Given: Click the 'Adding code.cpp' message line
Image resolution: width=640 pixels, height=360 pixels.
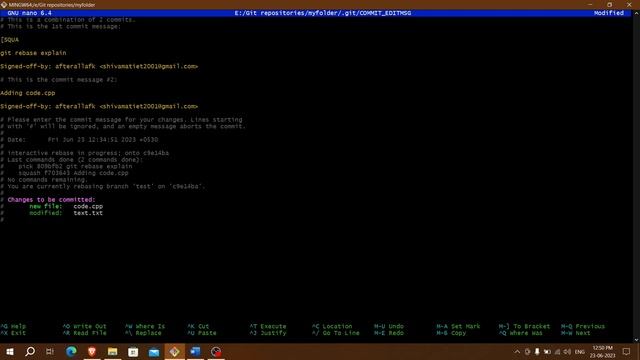Looking at the screenshot, I should (x=28, y=93).
